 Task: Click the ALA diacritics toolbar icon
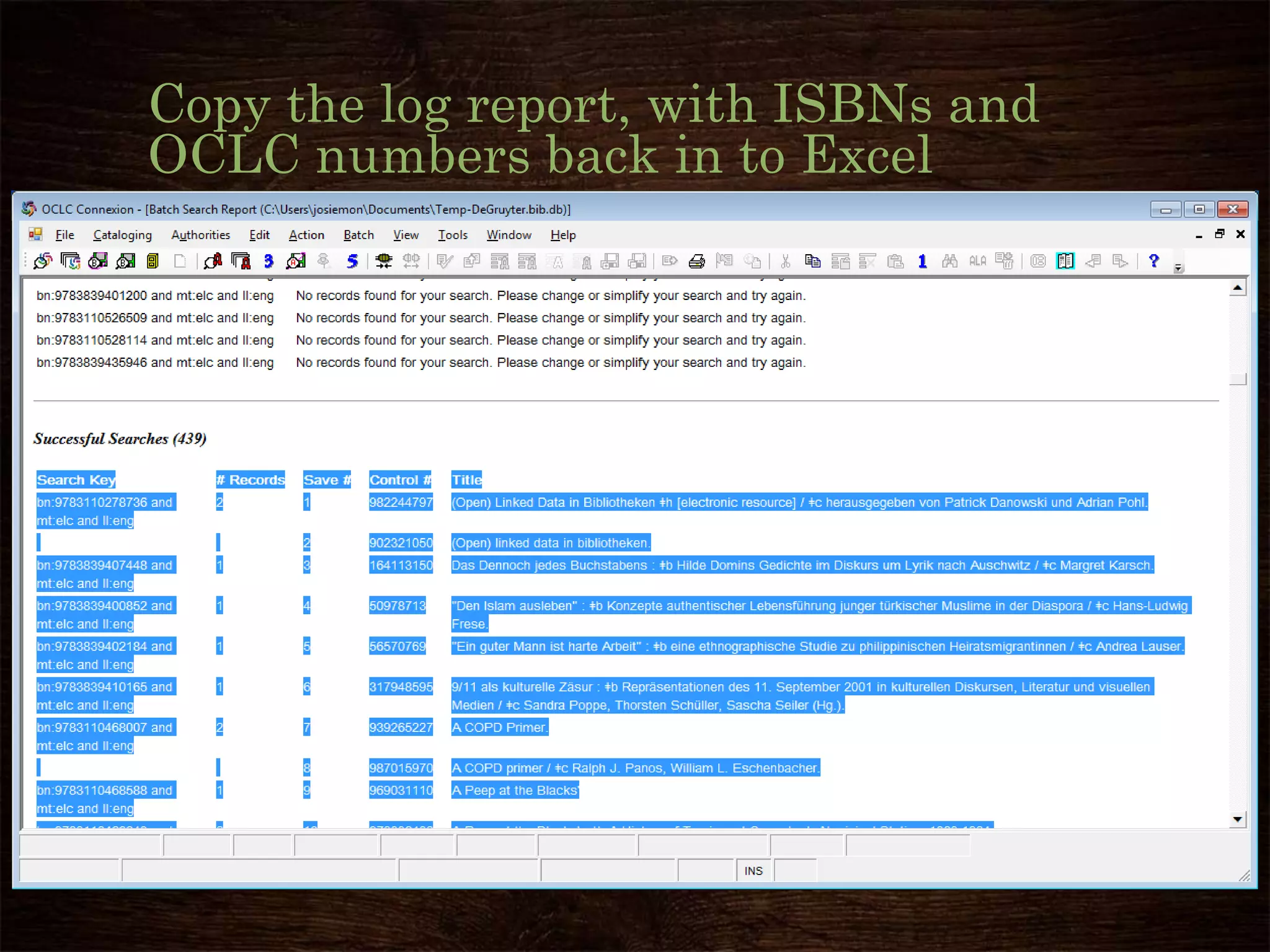[x=977, y=261]
